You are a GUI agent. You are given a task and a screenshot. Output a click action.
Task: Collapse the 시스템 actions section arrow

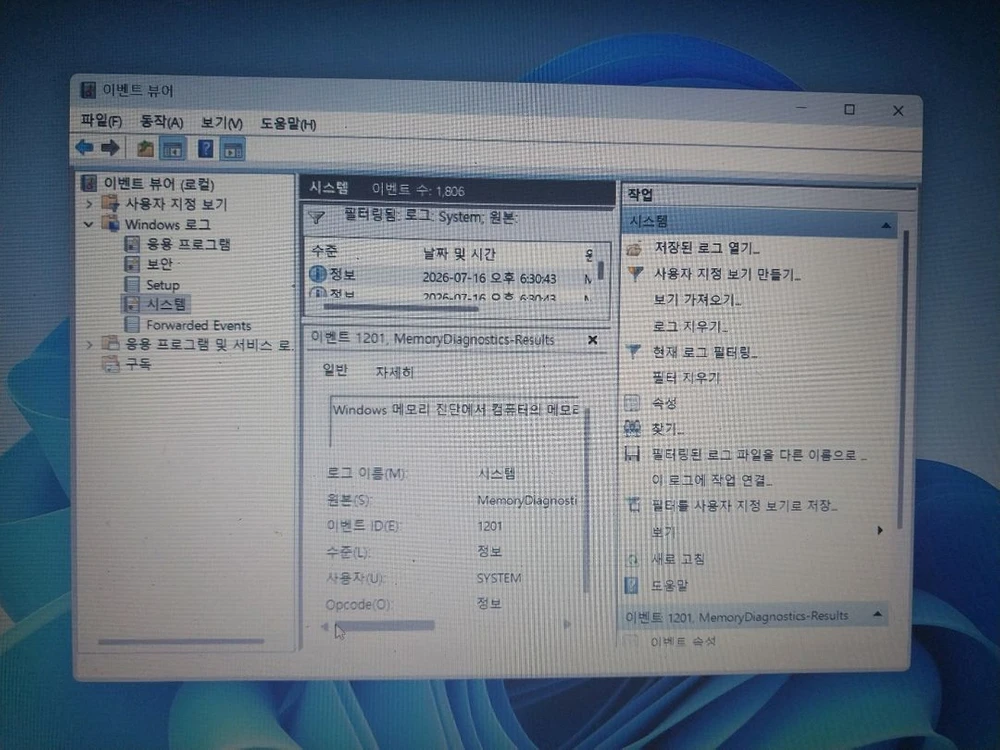click(x=885, y=225)
